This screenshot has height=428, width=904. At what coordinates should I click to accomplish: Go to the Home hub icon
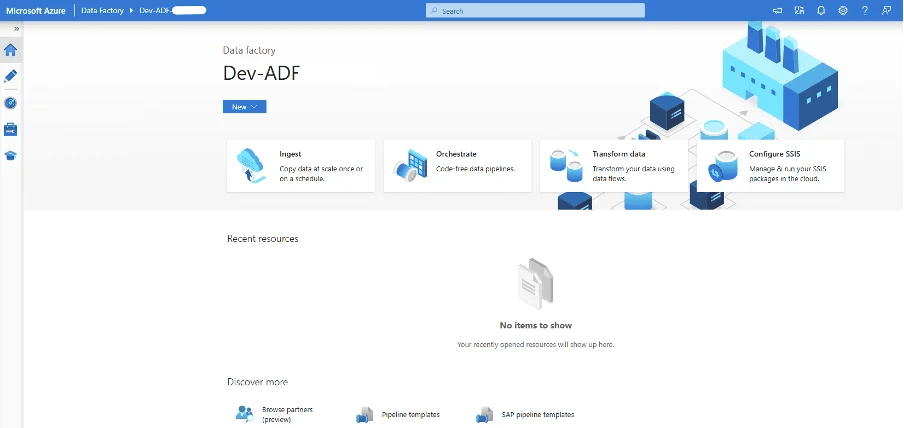pyautogui.click(x=10, y=50)
